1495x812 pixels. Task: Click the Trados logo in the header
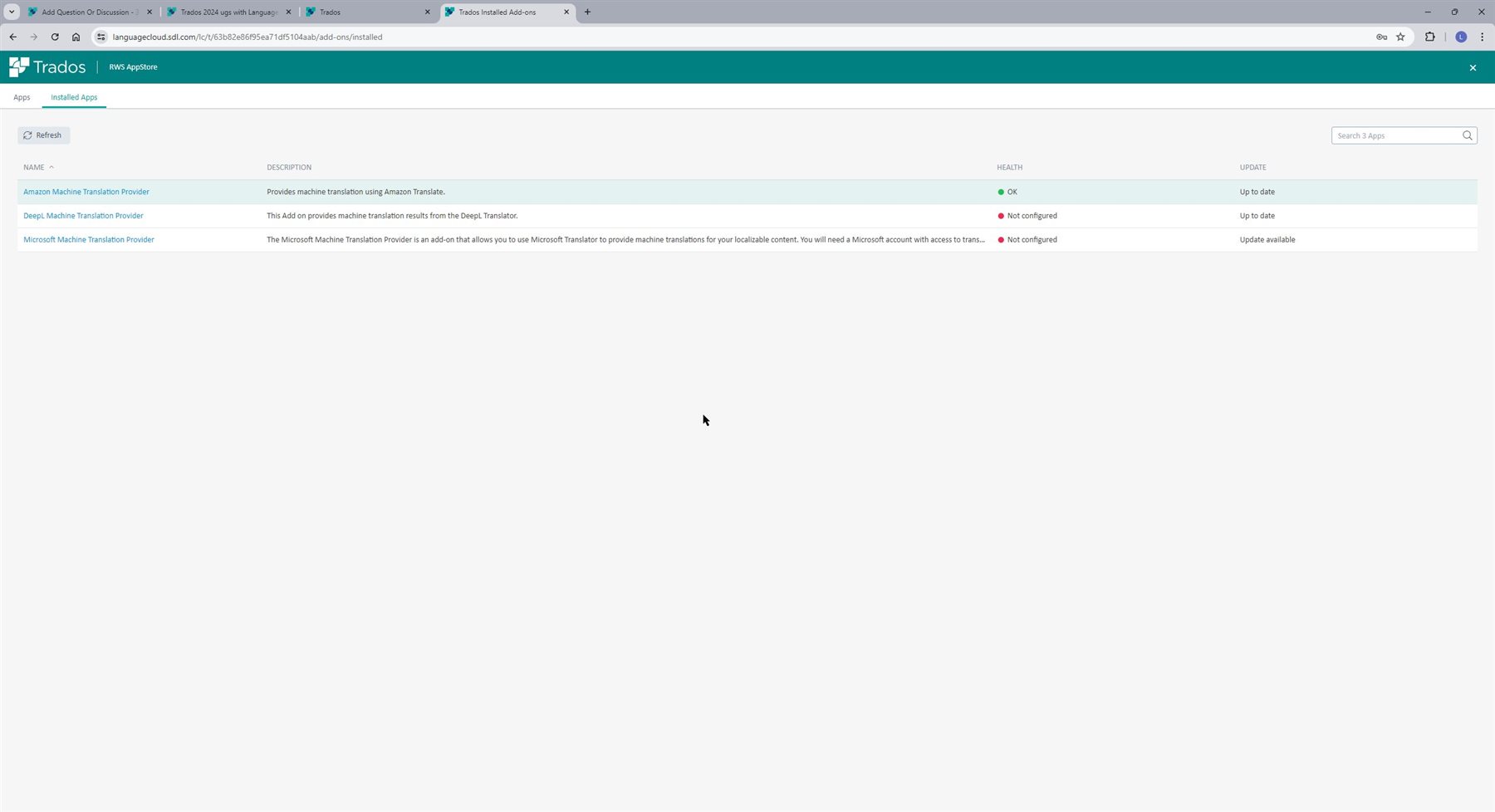(47, 66)
